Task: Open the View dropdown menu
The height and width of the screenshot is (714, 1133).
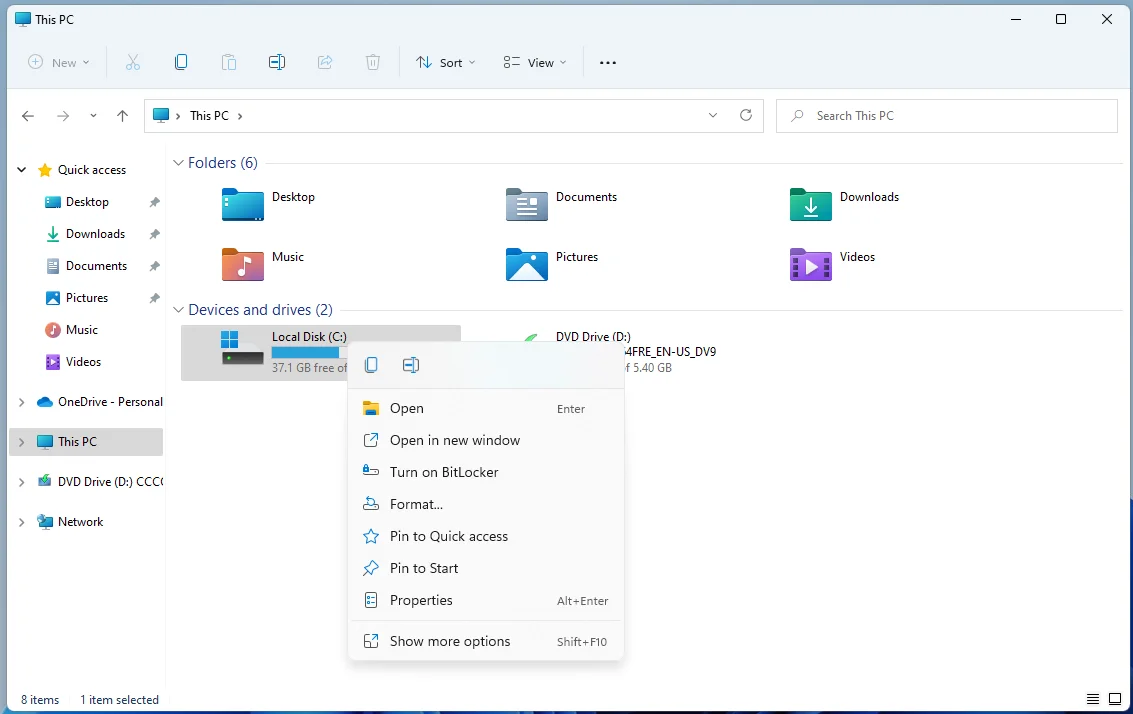Action: (x=535, y=63)
